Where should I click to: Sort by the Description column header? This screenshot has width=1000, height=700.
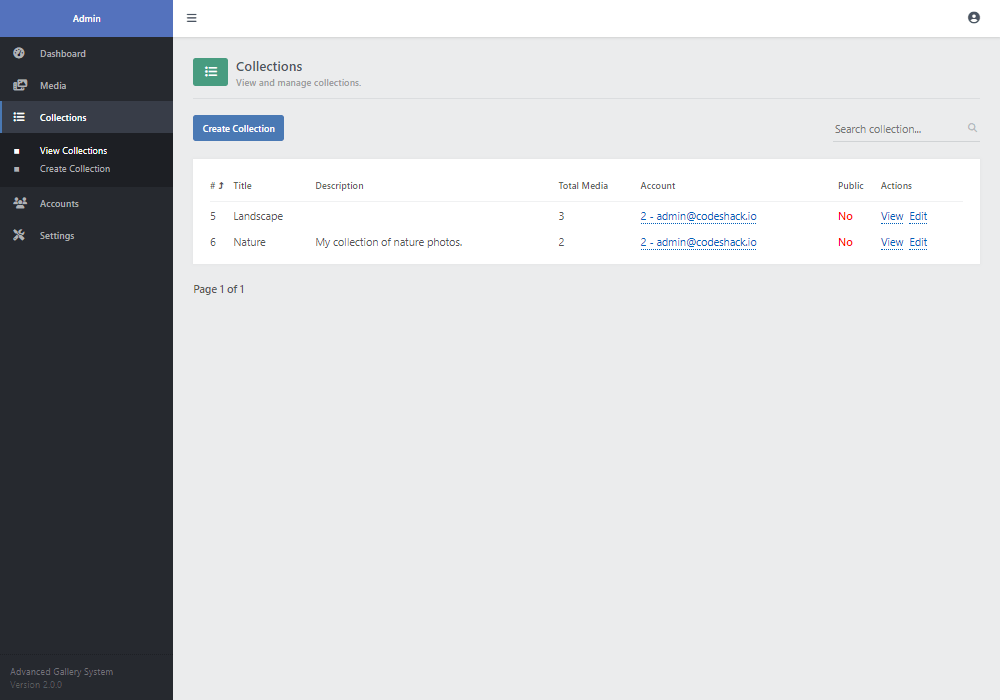tap(339, 186)
